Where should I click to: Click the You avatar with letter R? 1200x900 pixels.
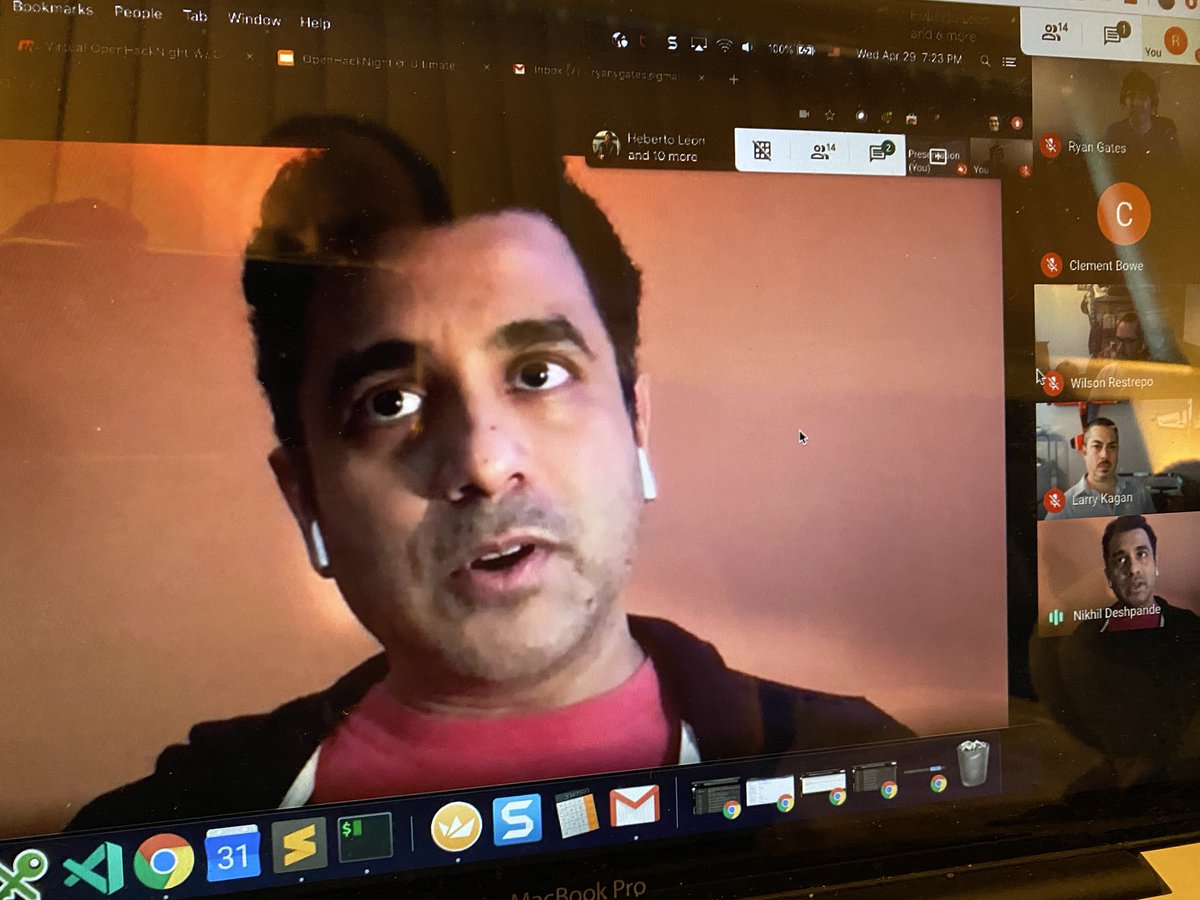point(1177,41)
